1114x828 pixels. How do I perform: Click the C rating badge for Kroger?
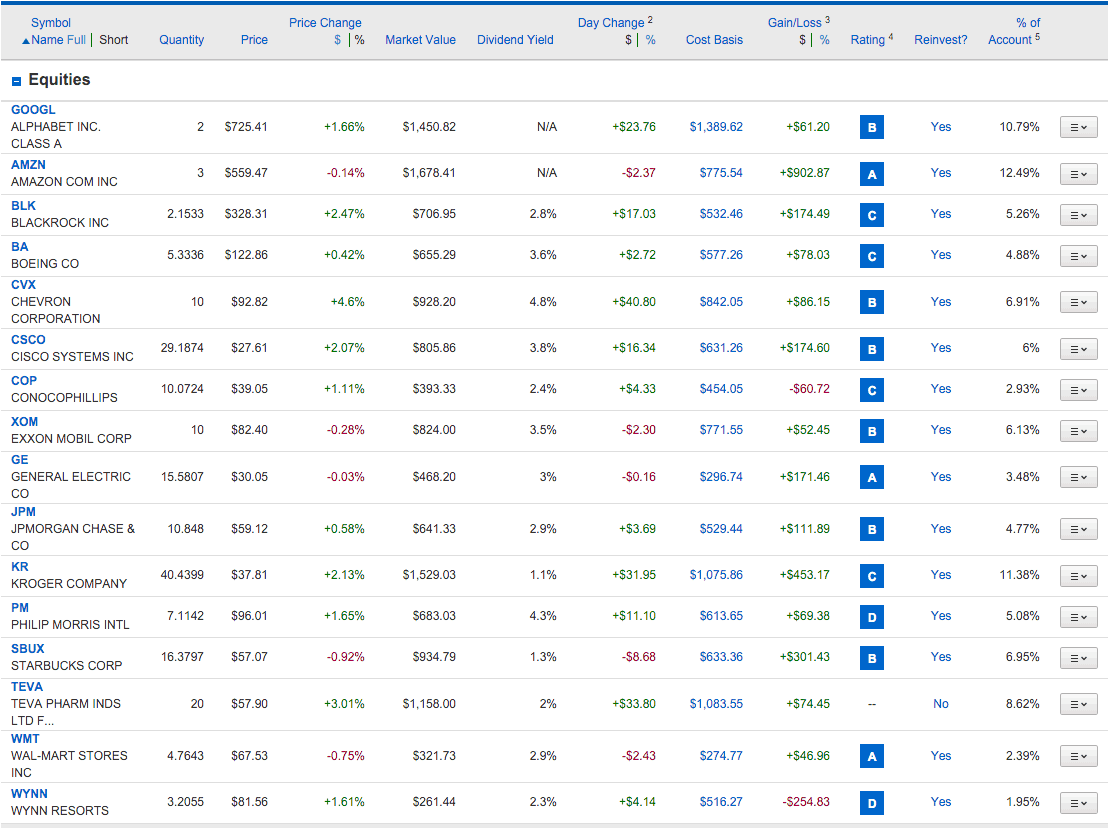[x=872, y=576]
